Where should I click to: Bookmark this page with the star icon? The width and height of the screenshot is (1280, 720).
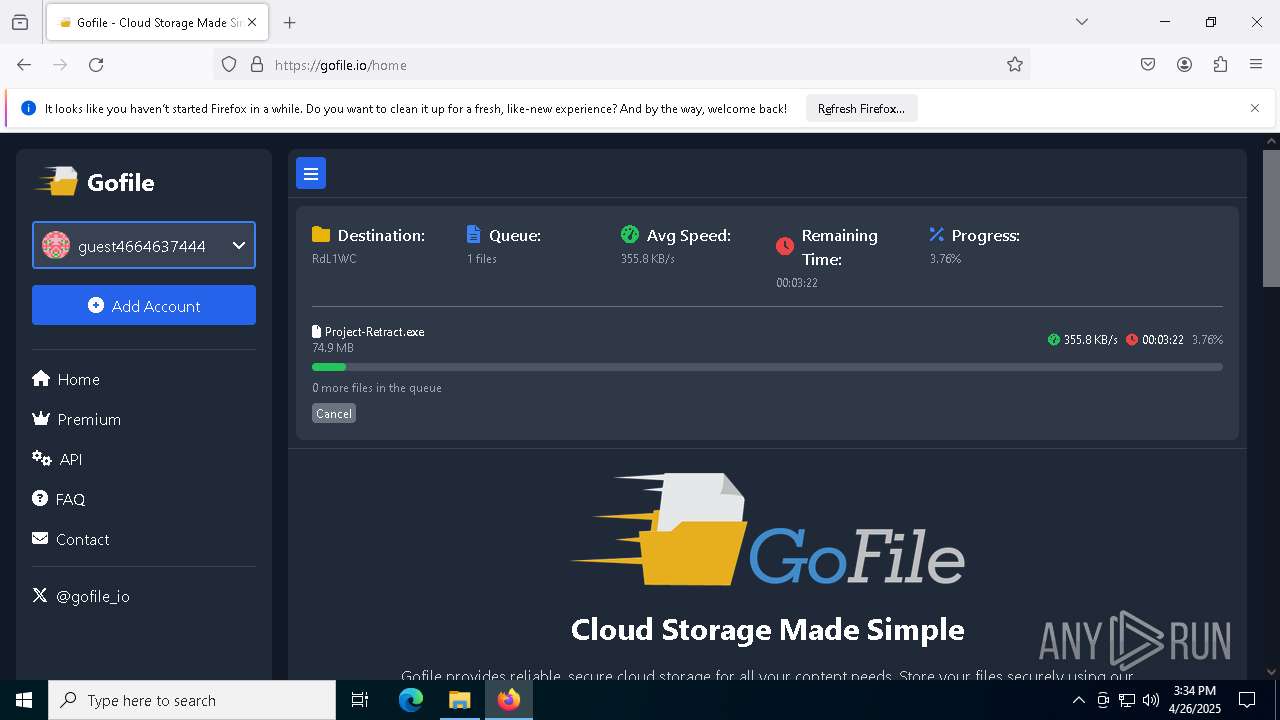click(1015, 65)
